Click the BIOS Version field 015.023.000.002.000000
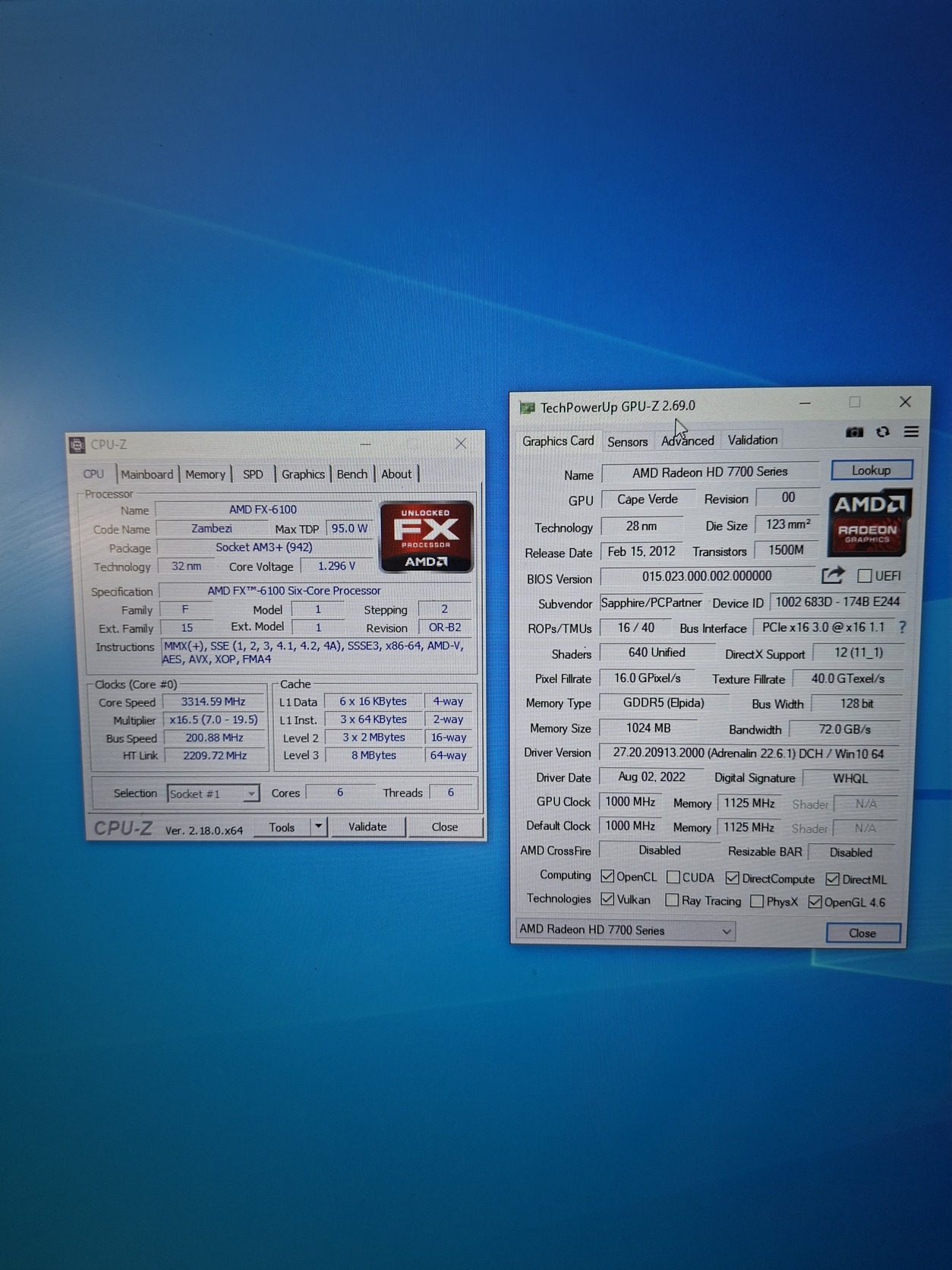Screen dimensions: 952x1270 point(707,576)
